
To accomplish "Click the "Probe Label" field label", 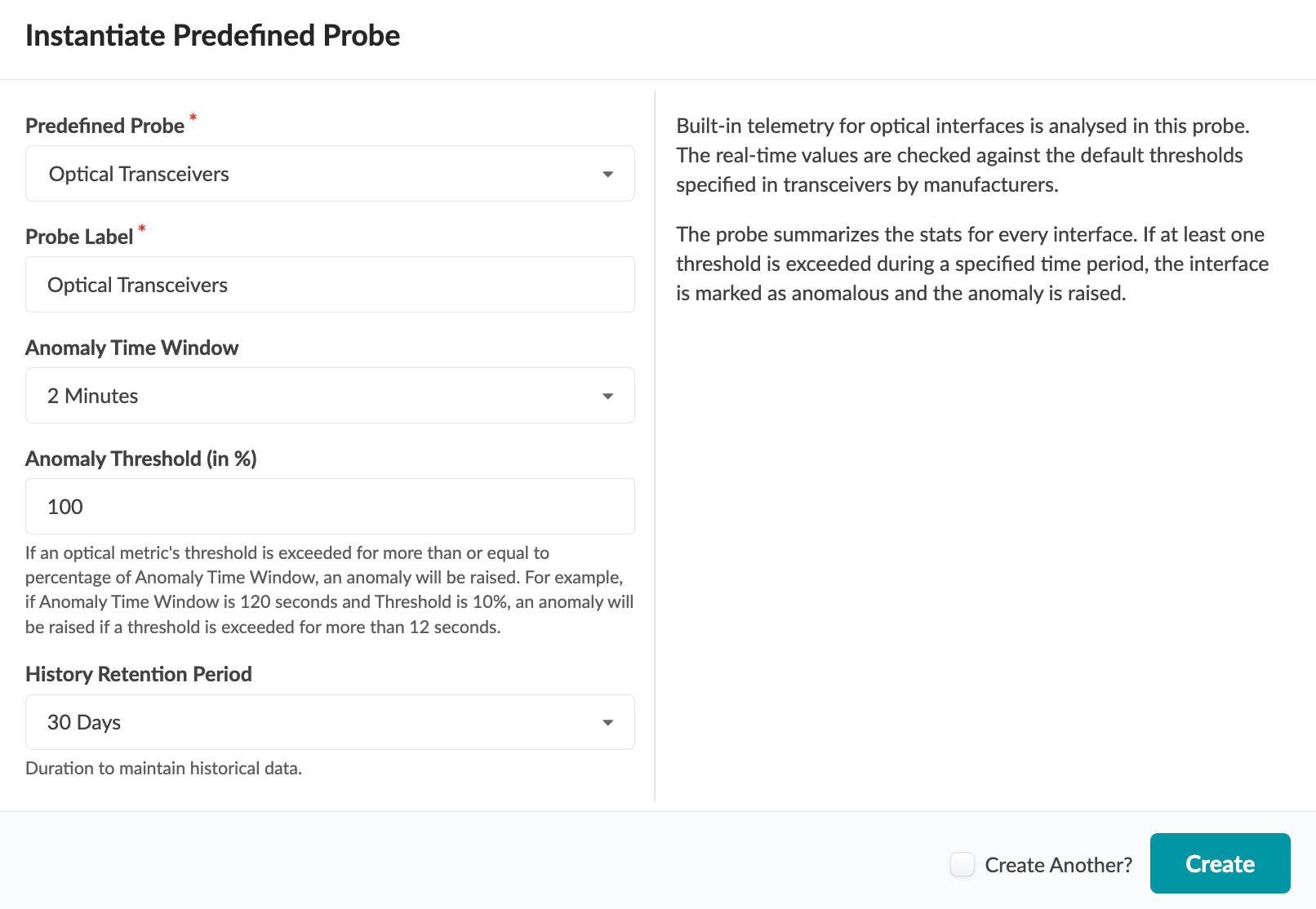I will click(79, 237).
